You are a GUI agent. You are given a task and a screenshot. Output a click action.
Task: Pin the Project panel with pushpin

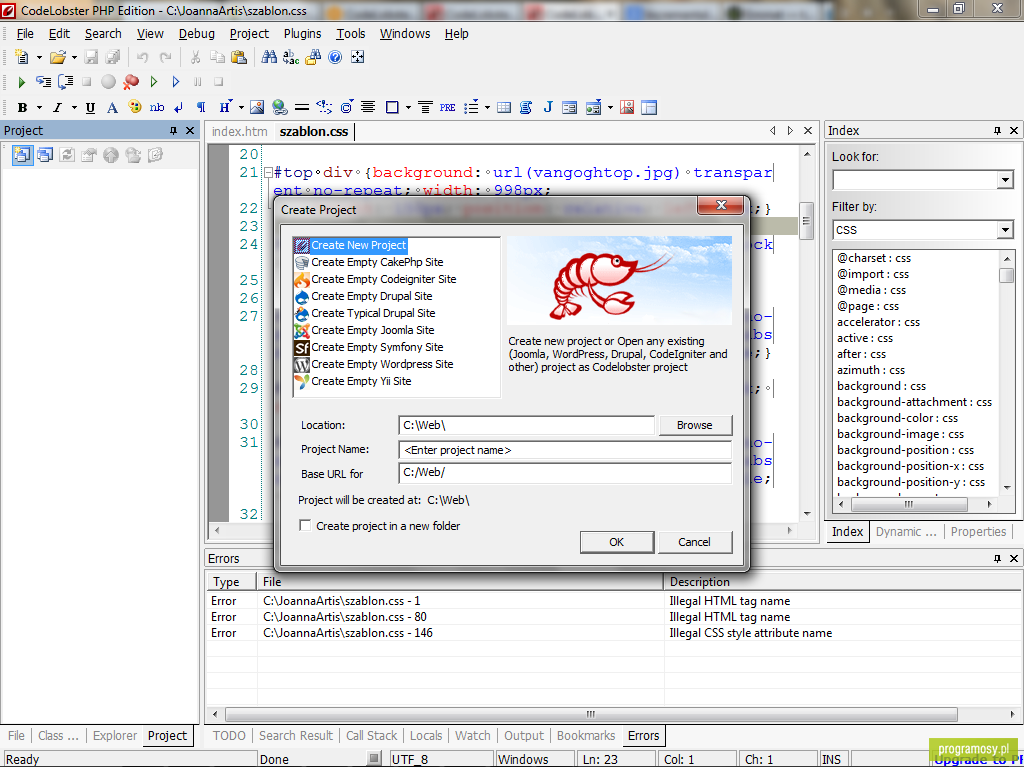coord(173,131)
